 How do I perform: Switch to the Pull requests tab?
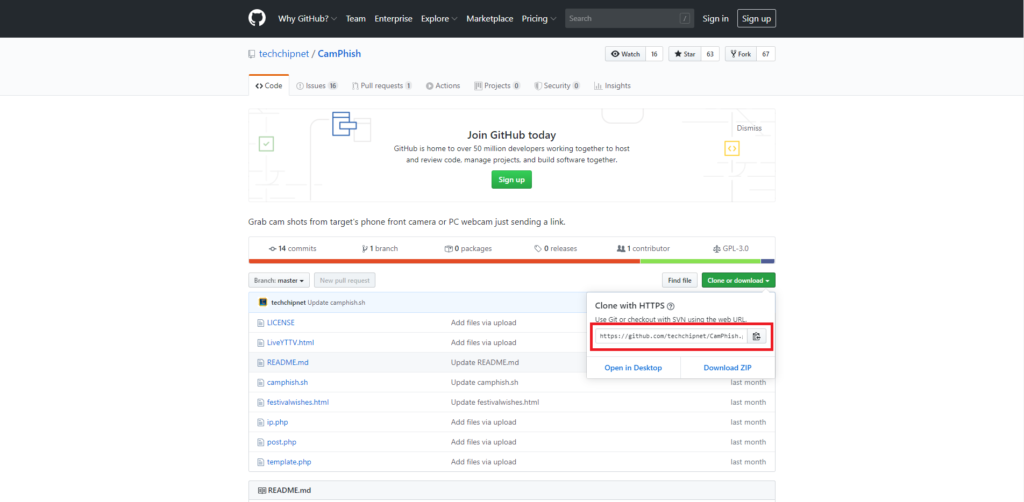click(381, 86)
